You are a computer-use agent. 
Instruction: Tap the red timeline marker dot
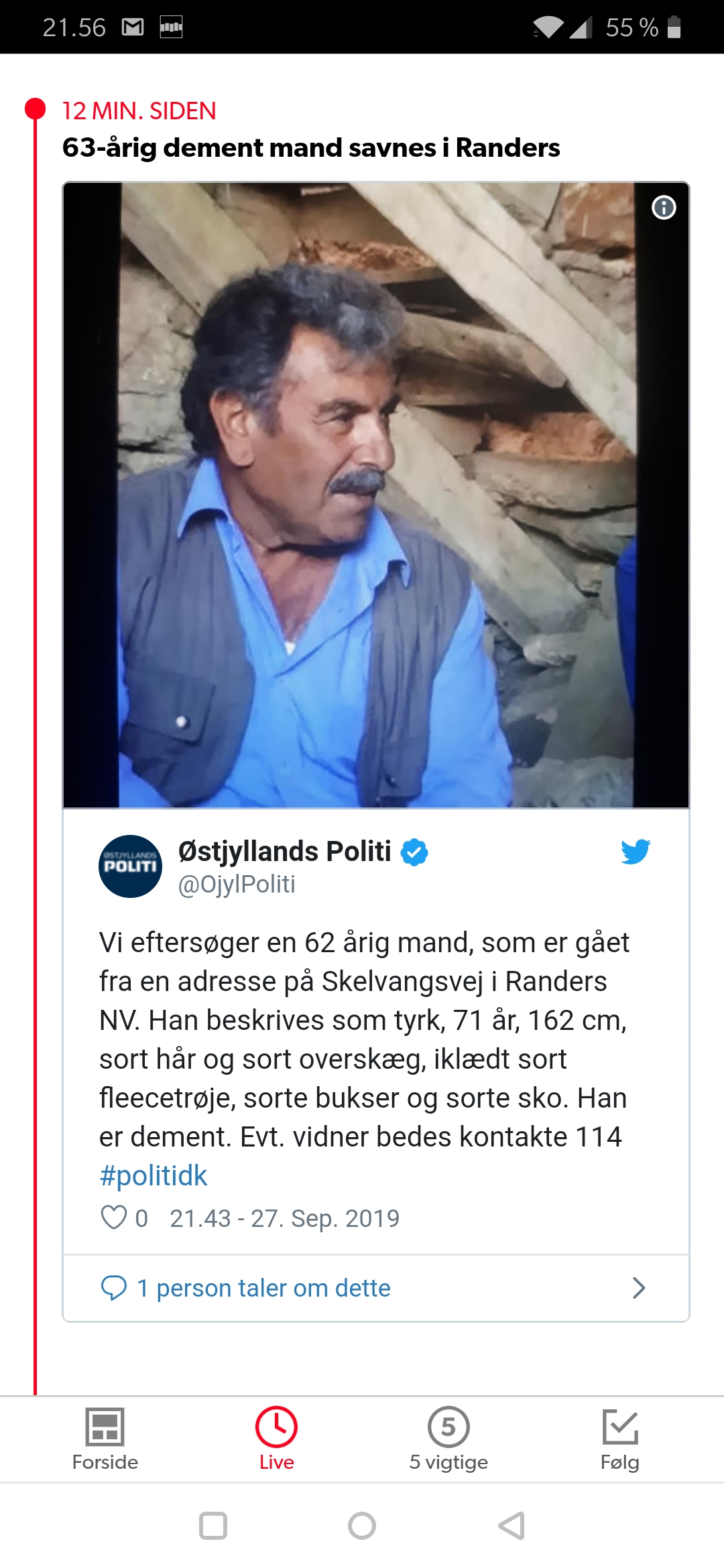coord(35,109)
